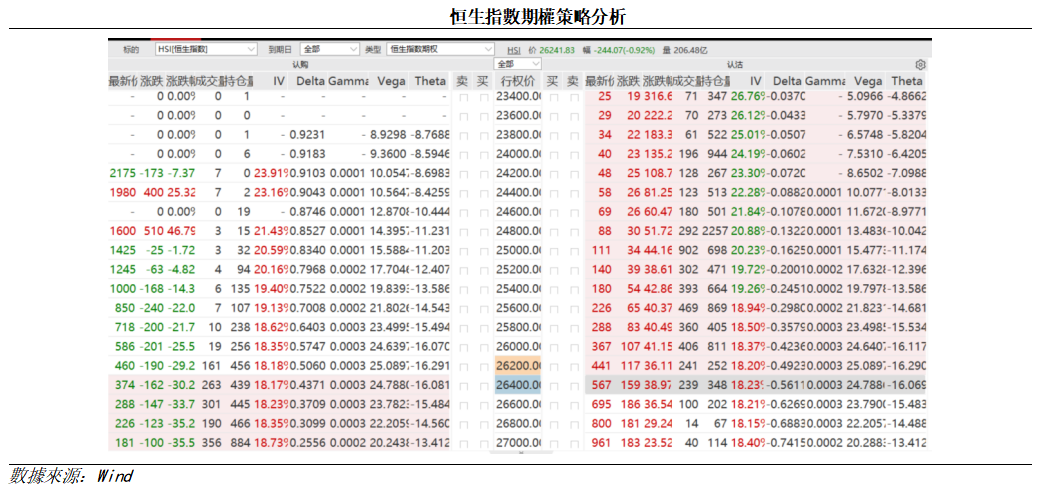
Task: Open the 到期日 expiry date dropdown
Action: 328,48
